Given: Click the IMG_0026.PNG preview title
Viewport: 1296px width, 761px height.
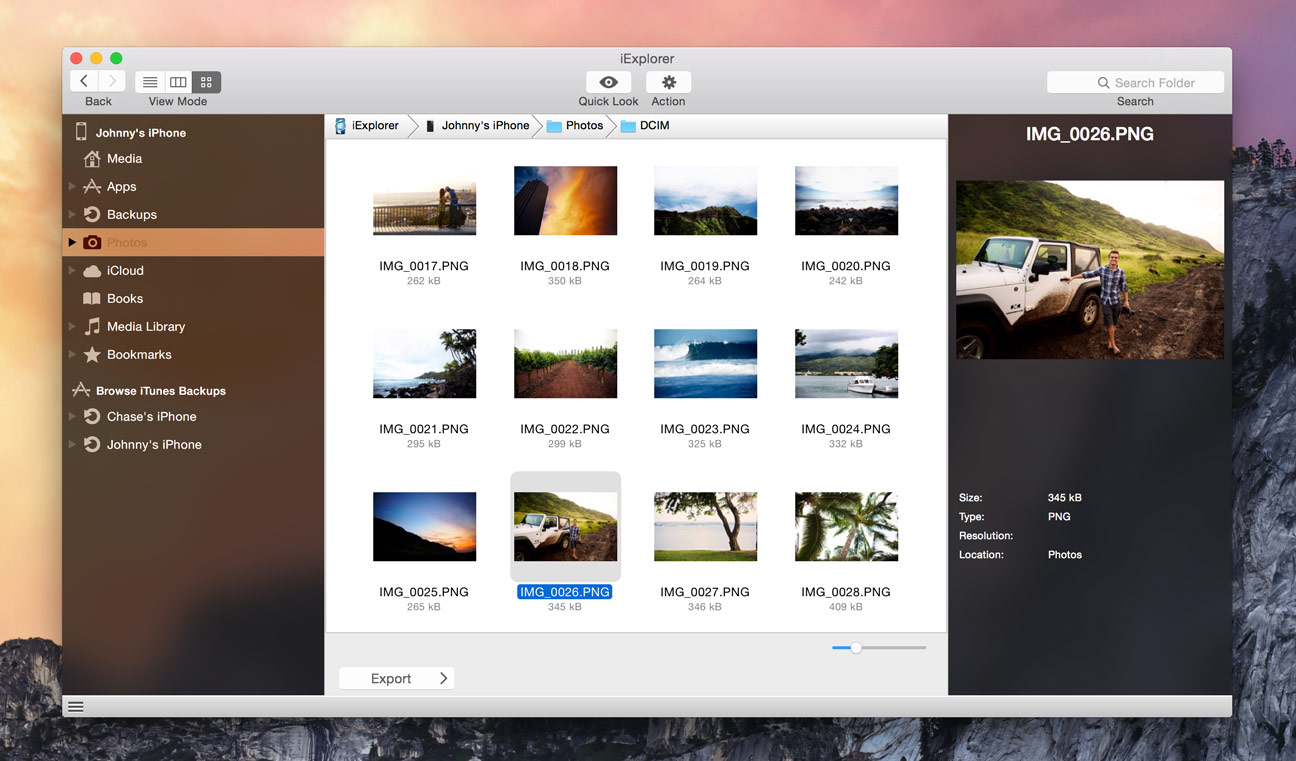Looking at the screenshot, I should tap(1090, 134).
